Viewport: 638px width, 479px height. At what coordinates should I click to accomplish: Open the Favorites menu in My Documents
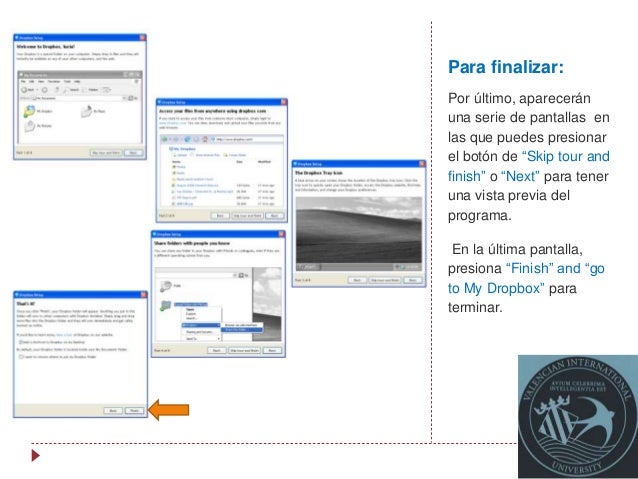pos(54,81)
